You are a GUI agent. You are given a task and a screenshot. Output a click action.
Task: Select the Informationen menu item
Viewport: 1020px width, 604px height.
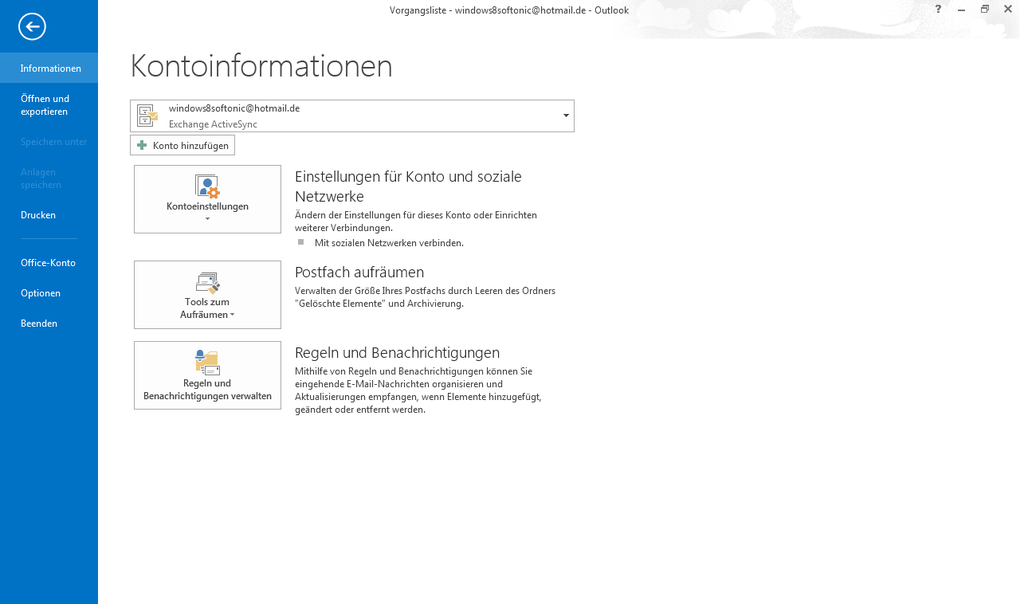49,68
